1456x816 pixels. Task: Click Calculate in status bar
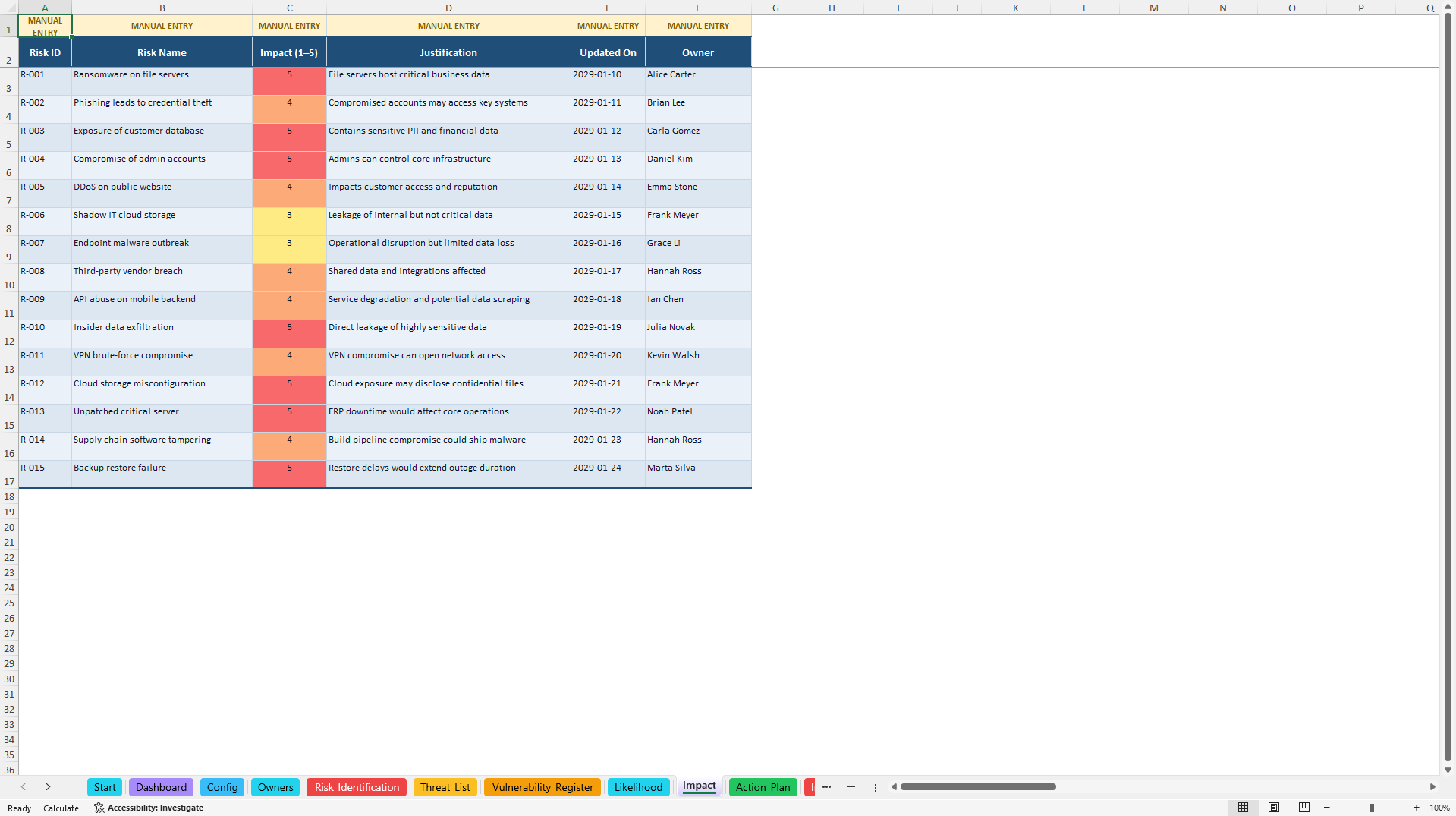61,808
